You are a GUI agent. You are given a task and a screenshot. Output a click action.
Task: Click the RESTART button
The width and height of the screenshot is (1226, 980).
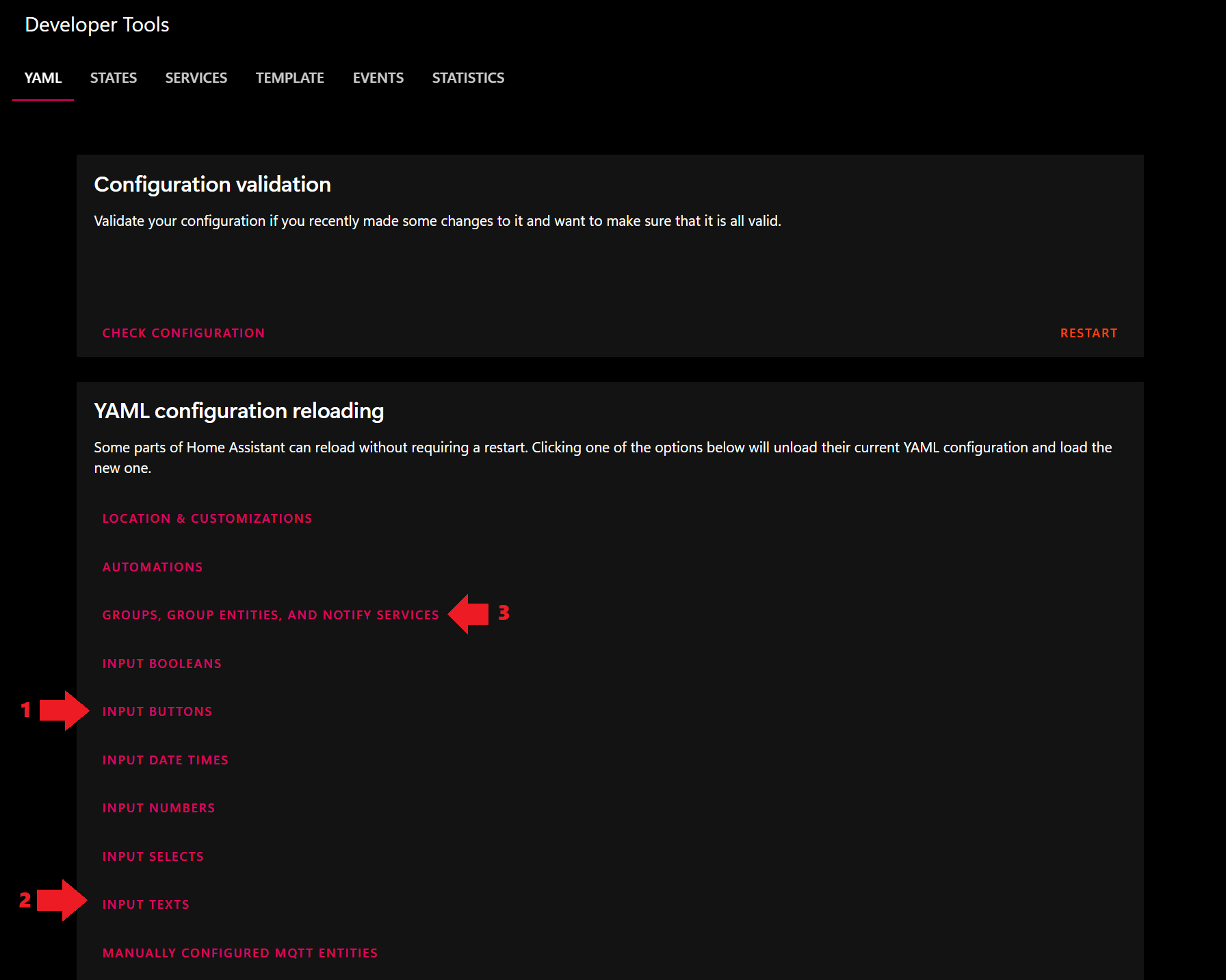1088,333
